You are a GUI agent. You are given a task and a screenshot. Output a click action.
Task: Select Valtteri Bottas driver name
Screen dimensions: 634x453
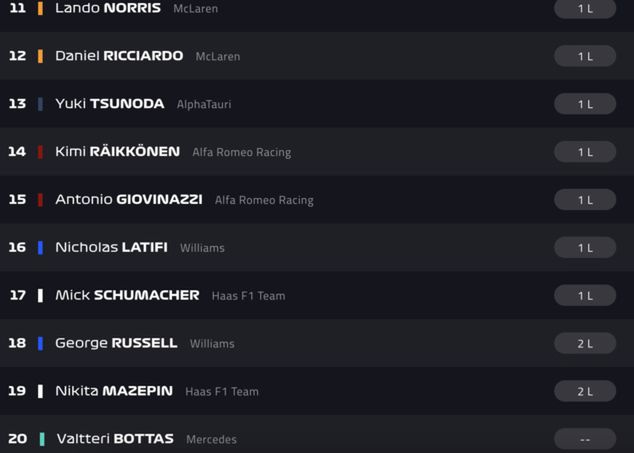(x=115, y=439)
